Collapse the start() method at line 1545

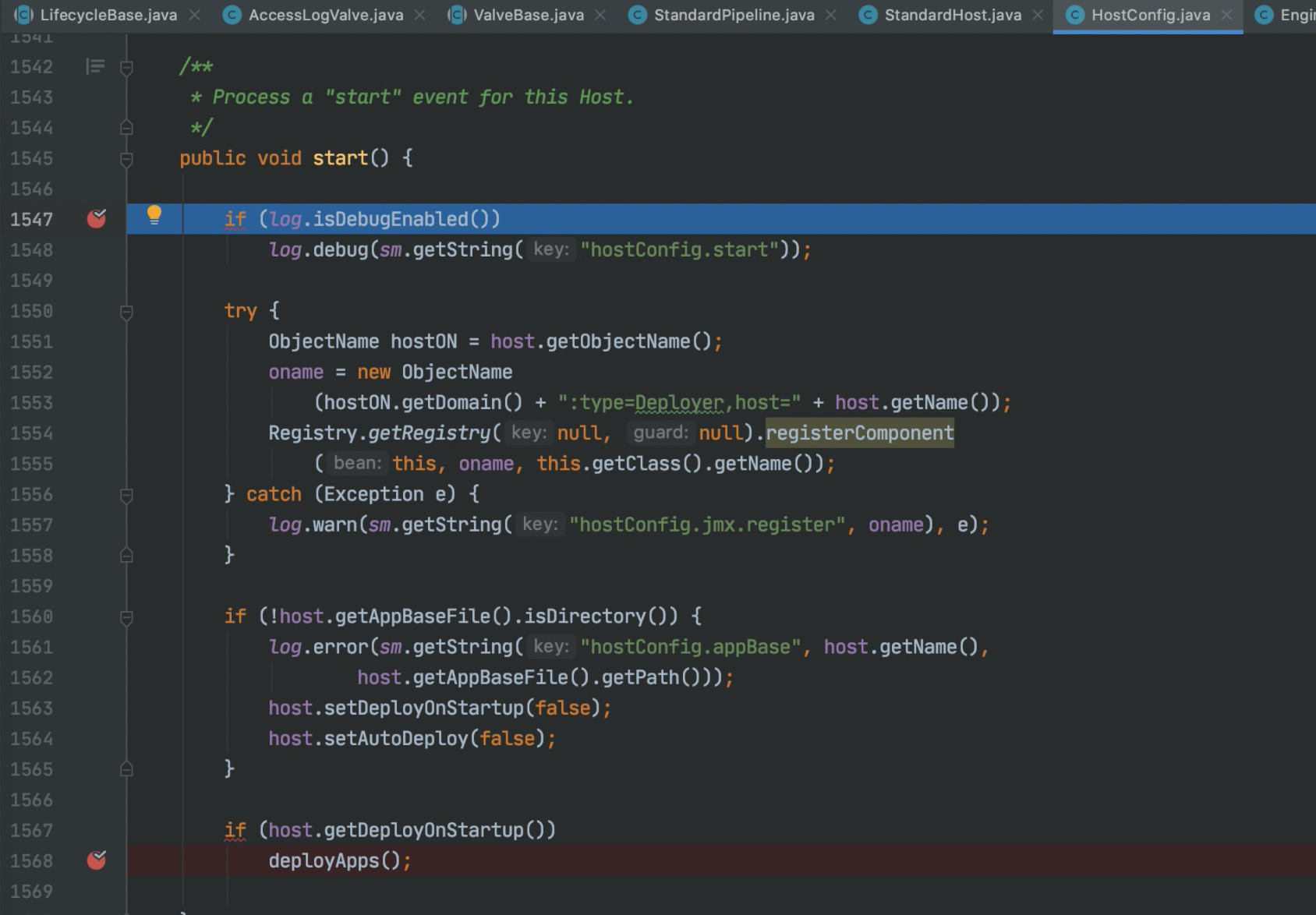tap(126, 159)
